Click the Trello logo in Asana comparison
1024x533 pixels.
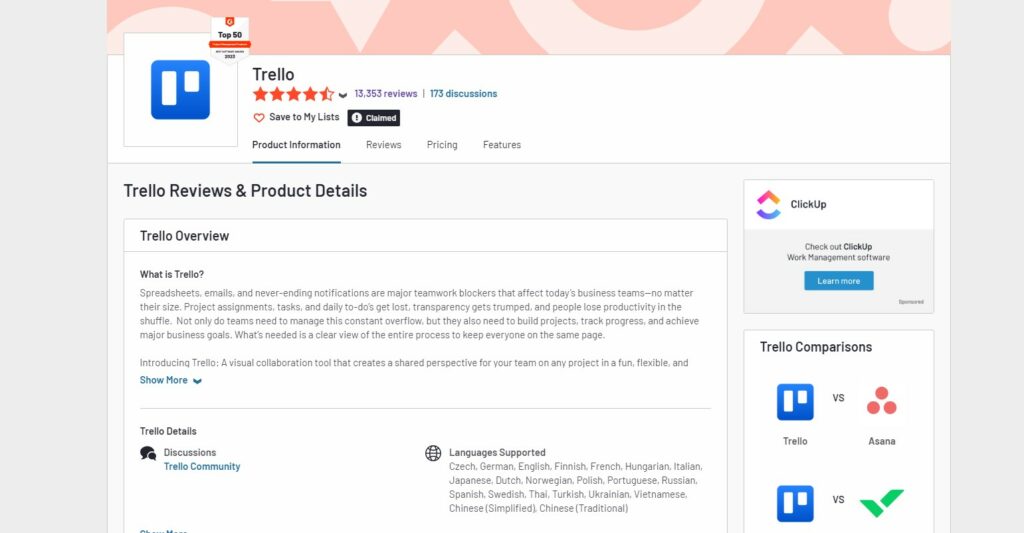795,401
